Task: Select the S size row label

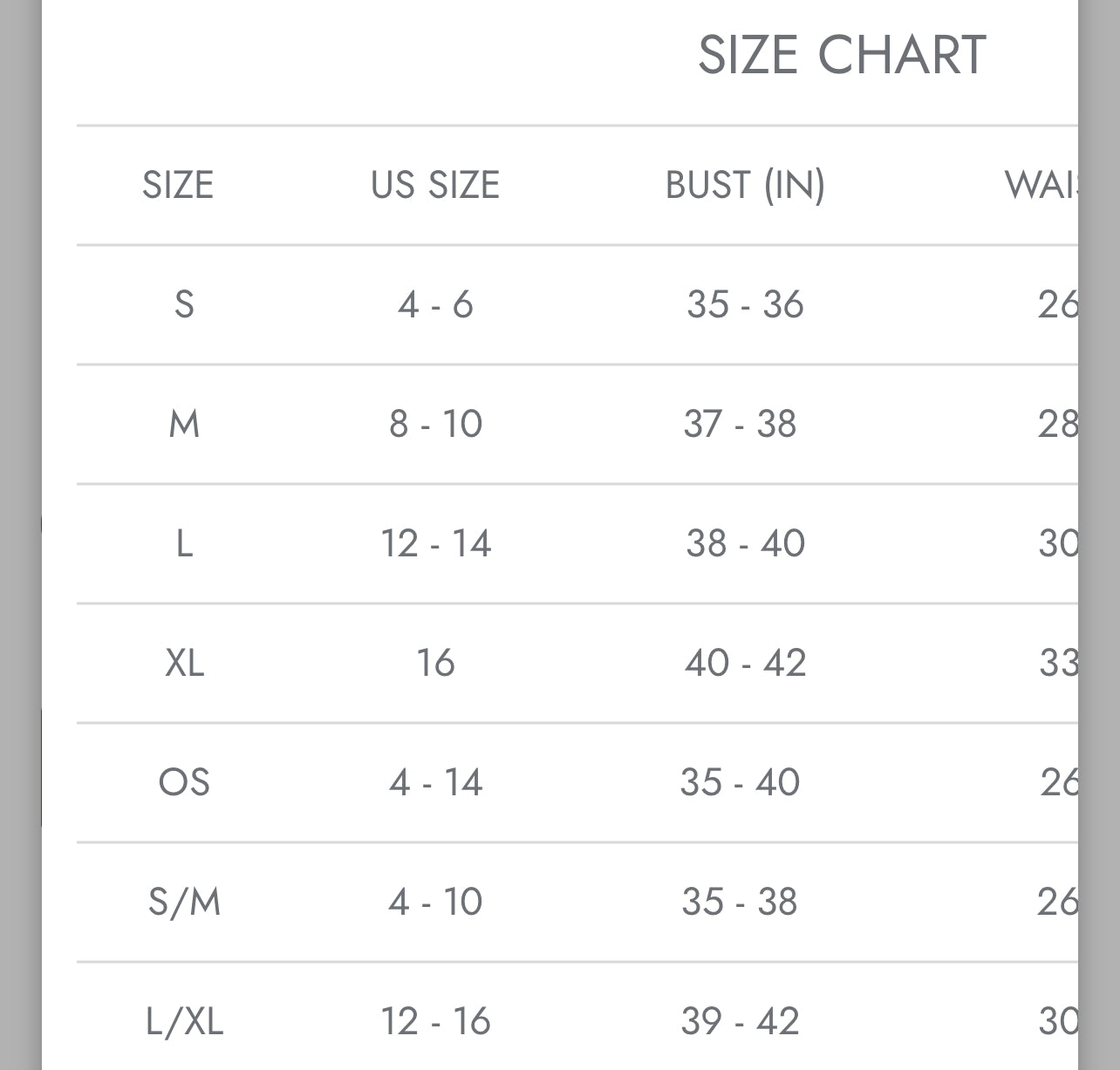Action: (184, 304)
